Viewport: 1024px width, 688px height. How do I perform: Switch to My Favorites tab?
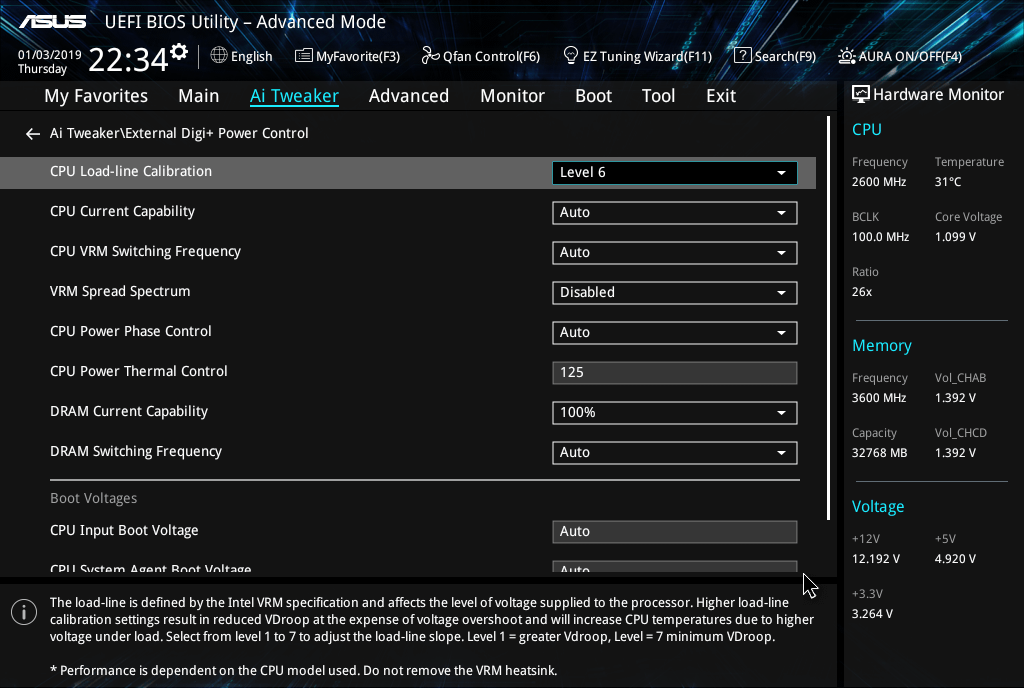(x=96, y=96)
